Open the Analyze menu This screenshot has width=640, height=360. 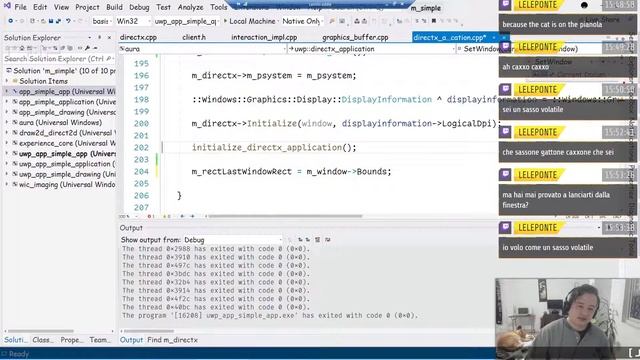(190, 7)
